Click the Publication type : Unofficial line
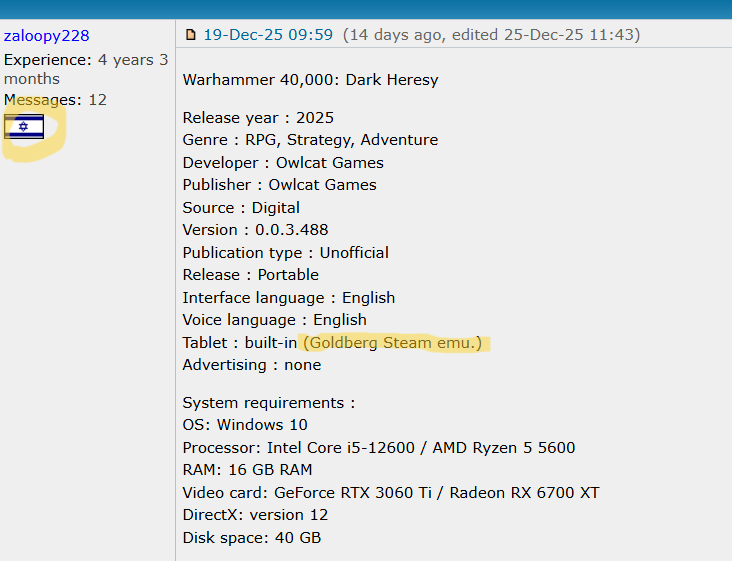732x561 pixels. pos(286,253)
